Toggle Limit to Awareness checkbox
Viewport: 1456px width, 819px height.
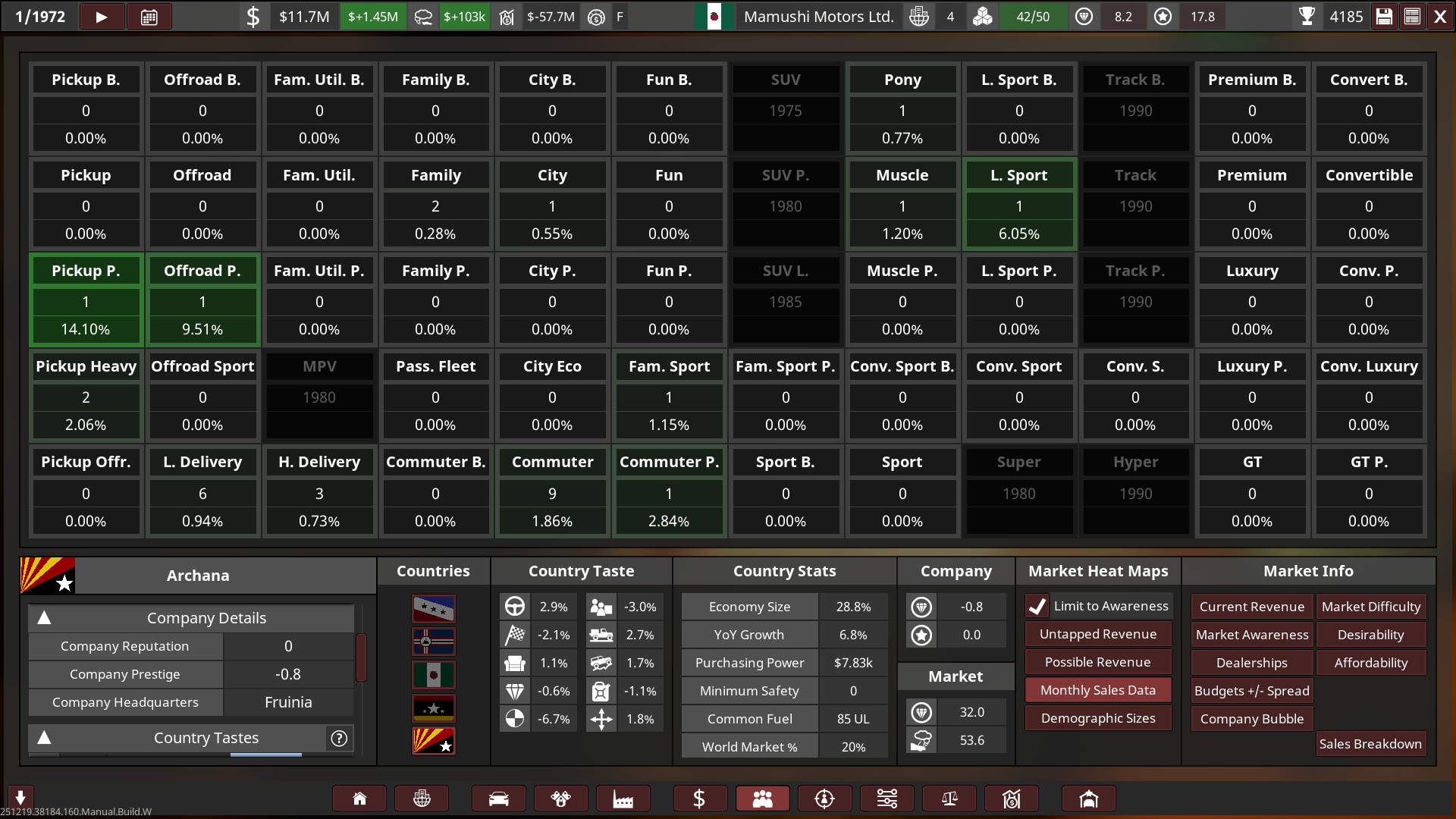[1037, 606]
